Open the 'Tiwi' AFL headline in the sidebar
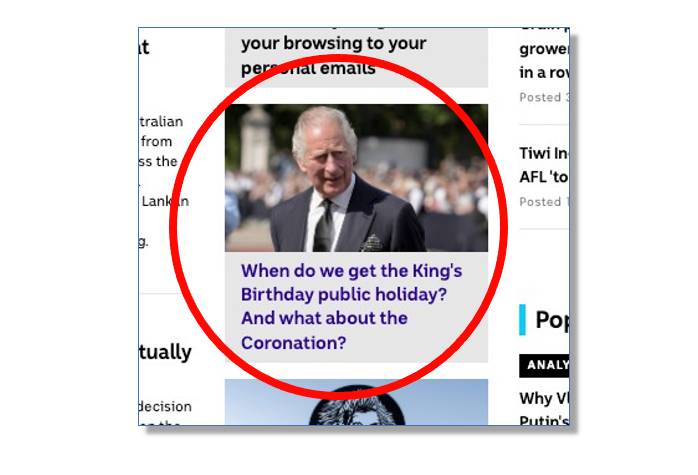This screenshot has width=698, height=475. click(544, 165)
